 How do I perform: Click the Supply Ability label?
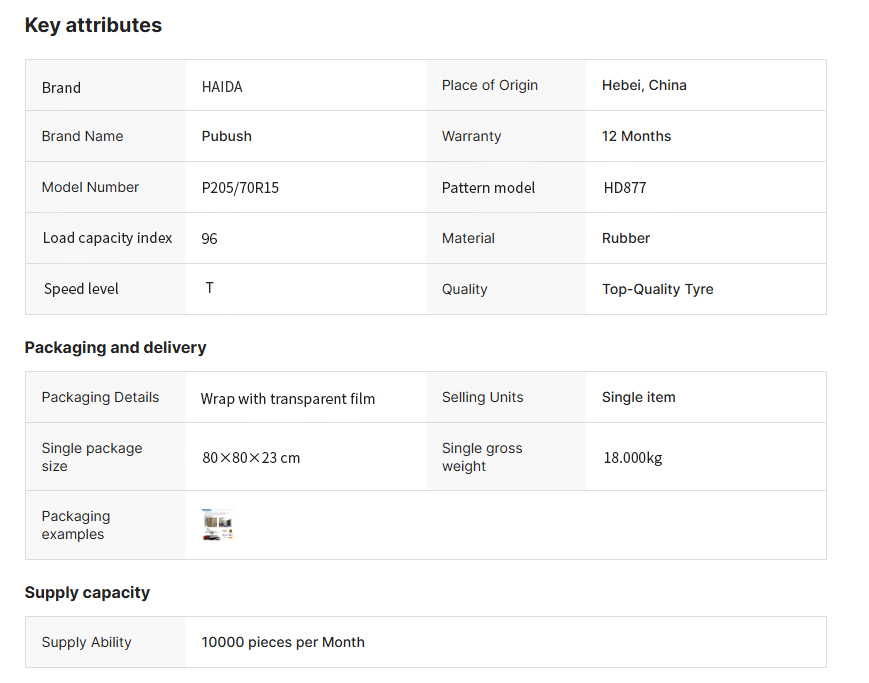pos(86,642)
